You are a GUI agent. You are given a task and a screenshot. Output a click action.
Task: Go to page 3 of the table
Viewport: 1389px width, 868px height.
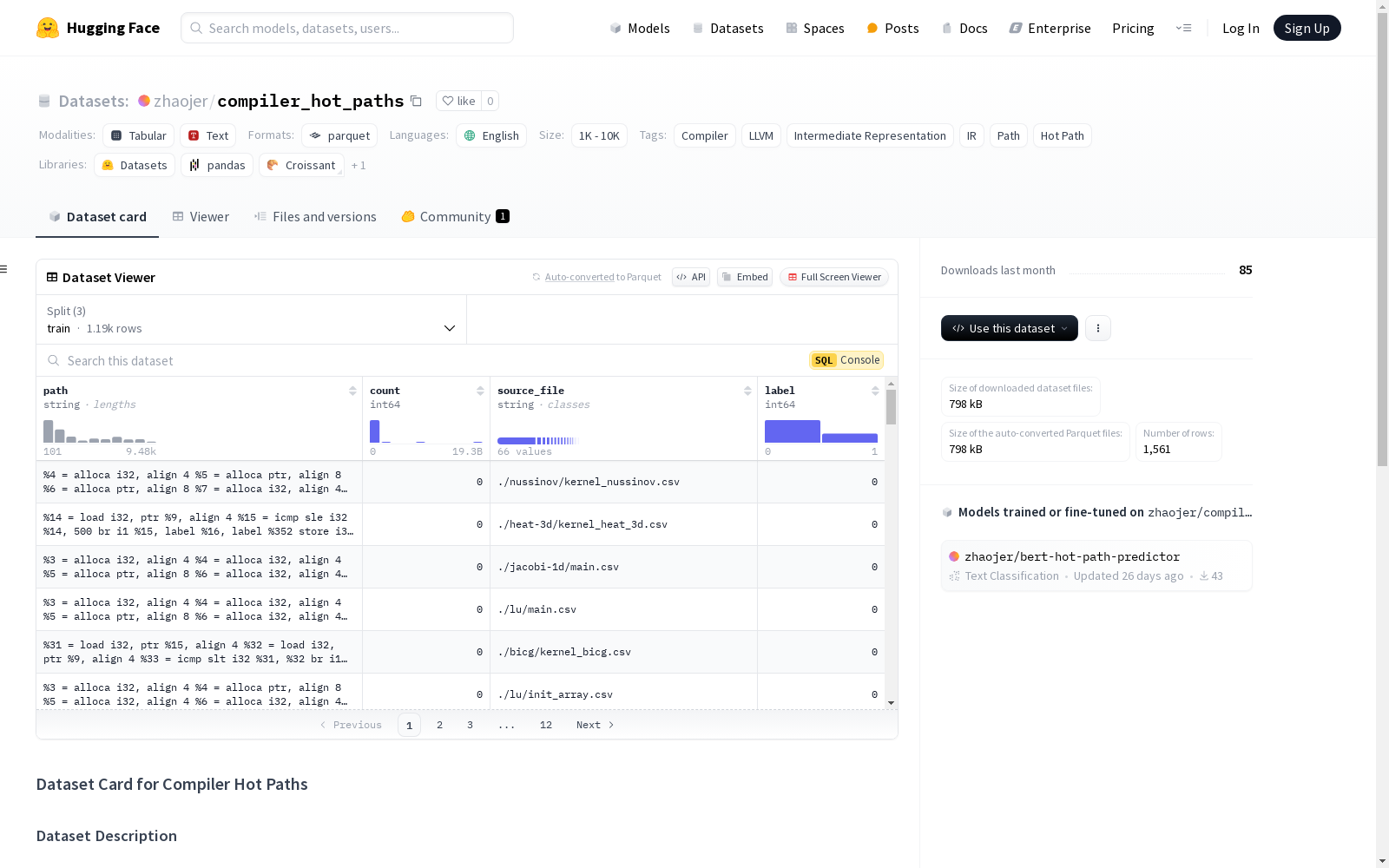pos(470,725)
